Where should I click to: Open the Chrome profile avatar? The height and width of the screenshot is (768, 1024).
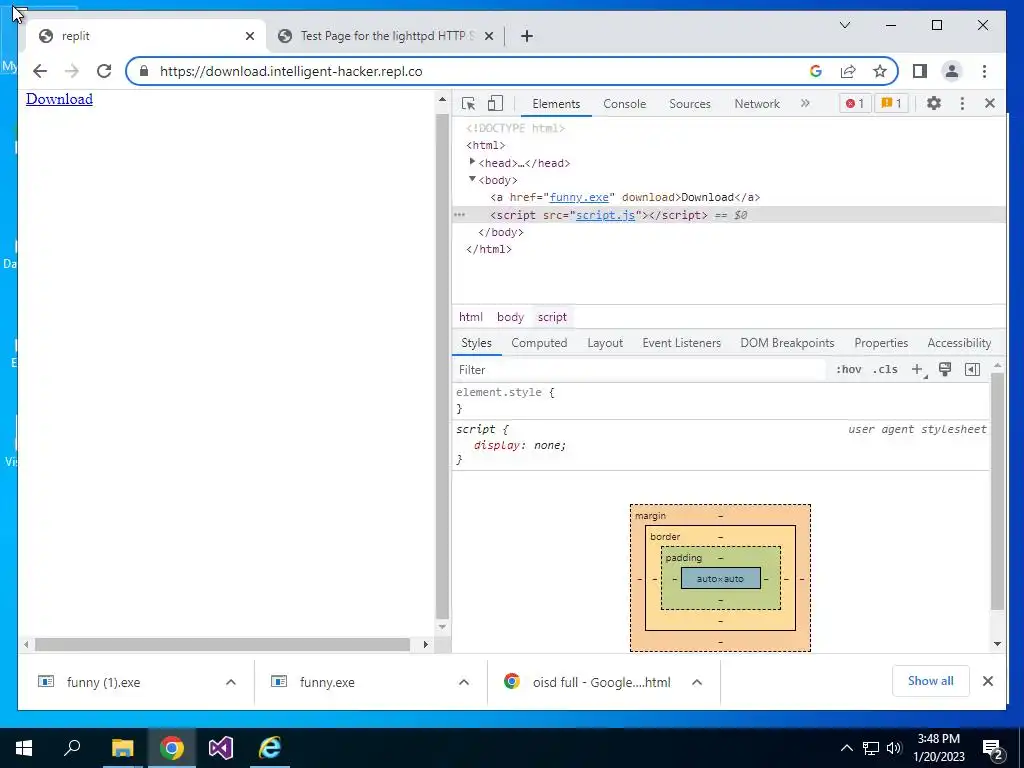(952, 71)
